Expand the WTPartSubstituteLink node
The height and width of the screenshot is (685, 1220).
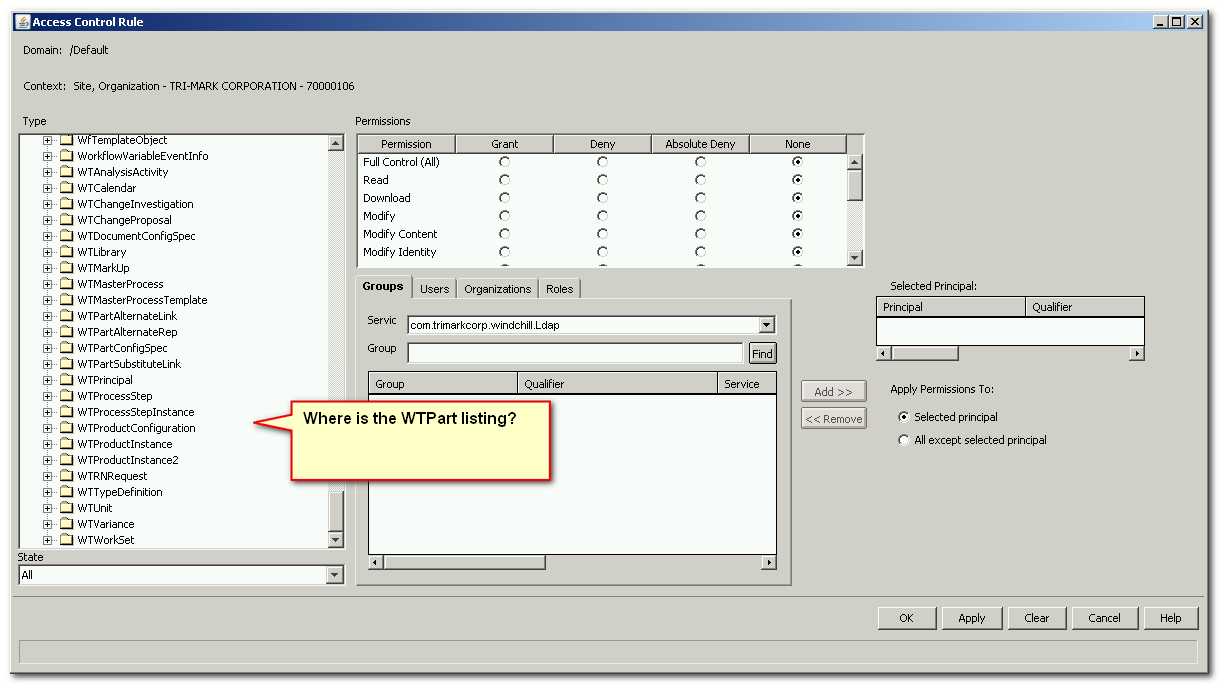coord(47,364)
